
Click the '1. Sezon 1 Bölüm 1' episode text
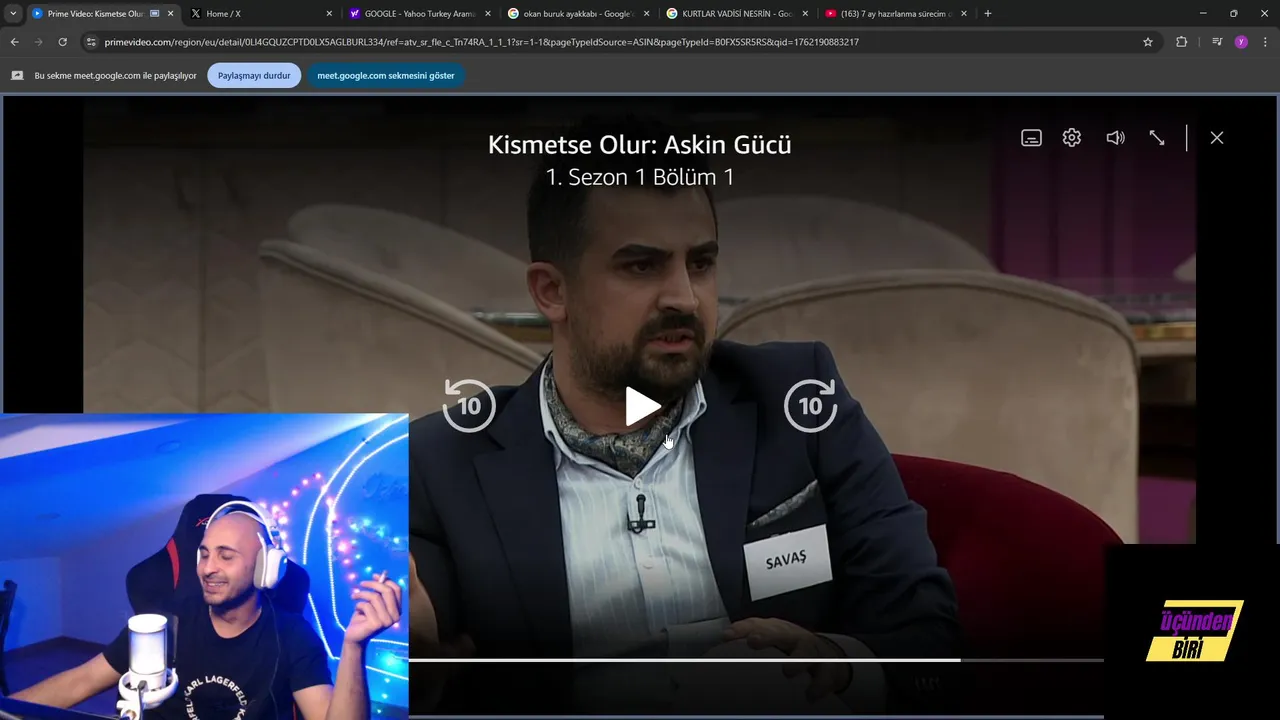pos(639,177)
